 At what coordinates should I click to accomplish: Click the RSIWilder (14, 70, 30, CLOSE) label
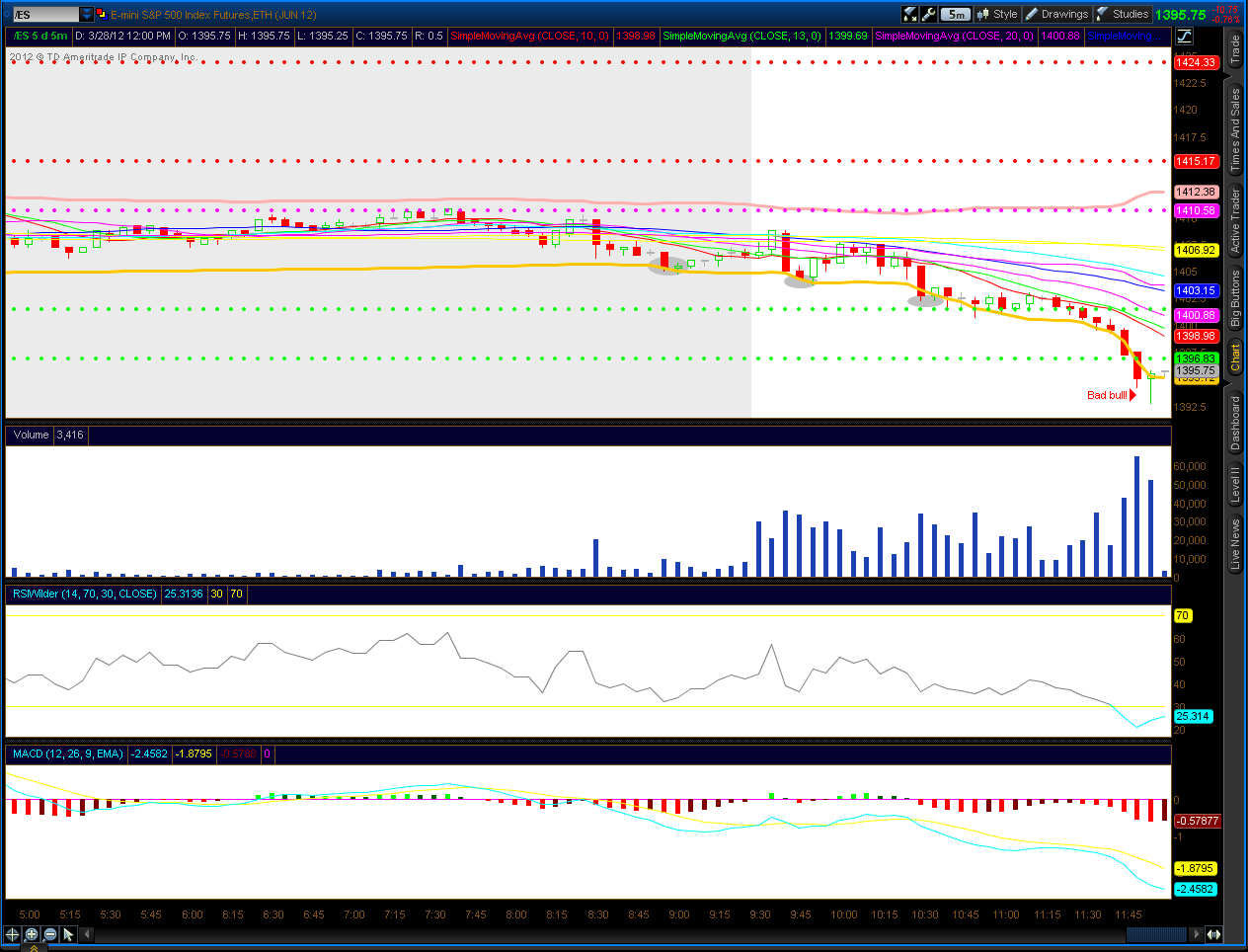(84, 594)
